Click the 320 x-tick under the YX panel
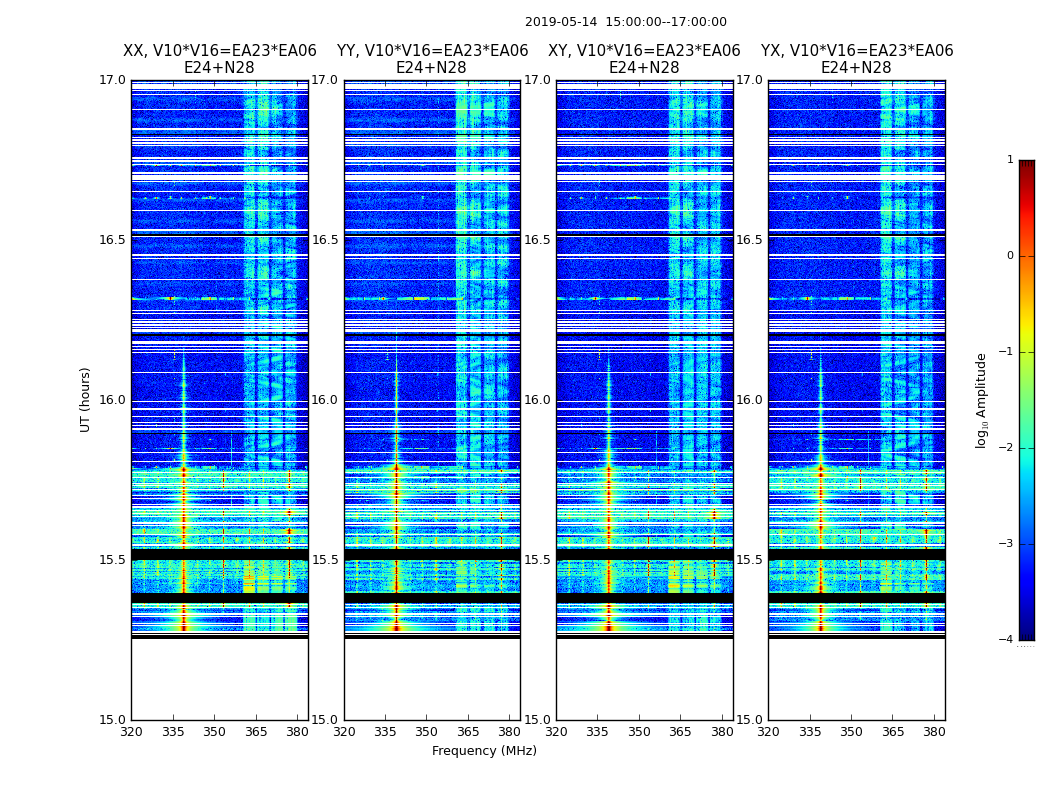This screenshot has width=1050, height=800. [769, 732]
